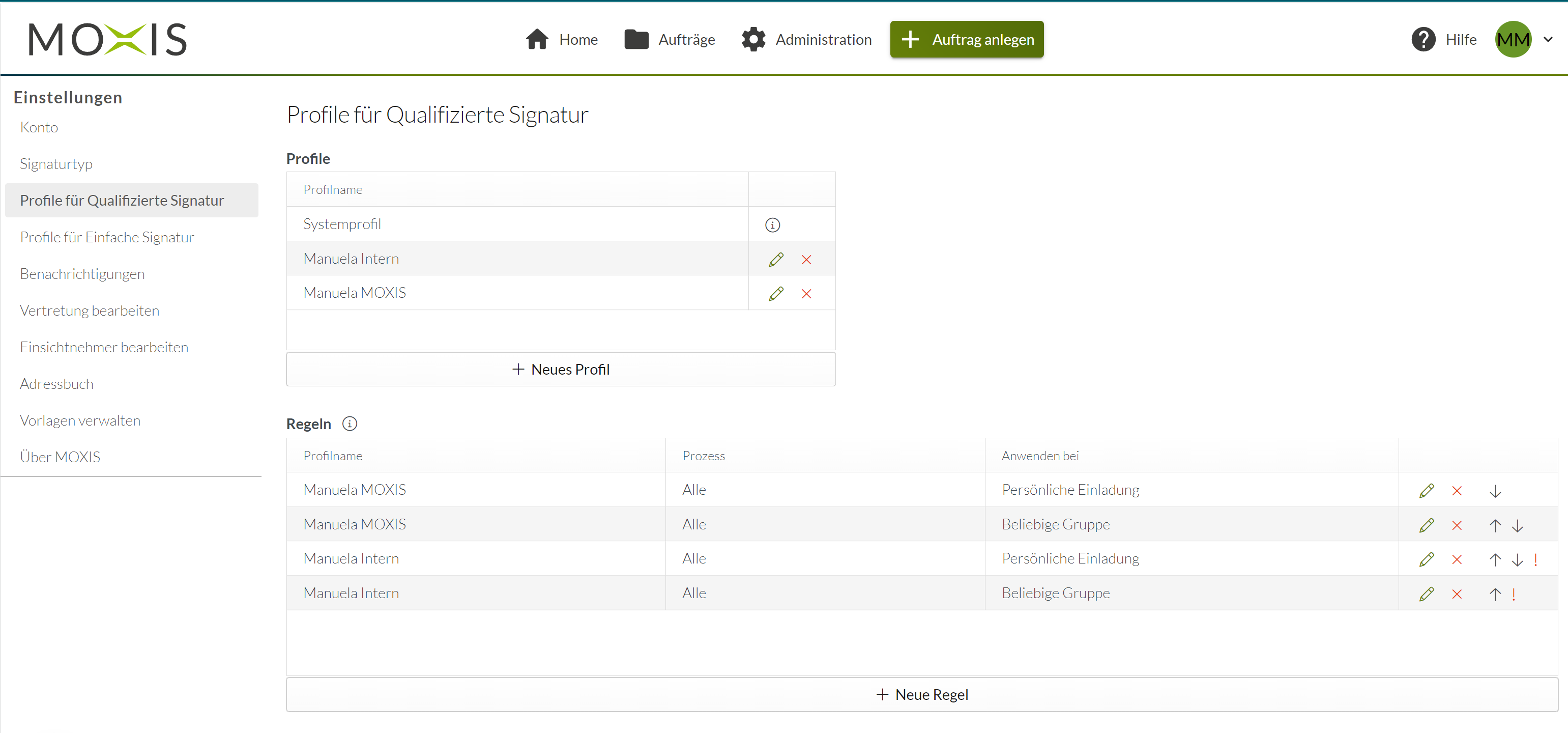Expand the MM user menu chevron
The width and height of the screenshot is (1568, 733).
pos(1549,40)
